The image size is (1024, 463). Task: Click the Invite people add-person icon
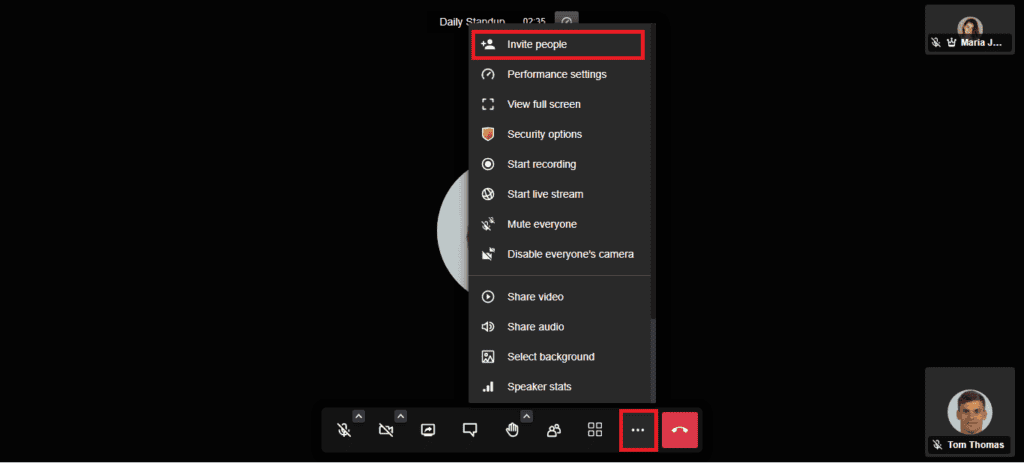click(488, 44)
